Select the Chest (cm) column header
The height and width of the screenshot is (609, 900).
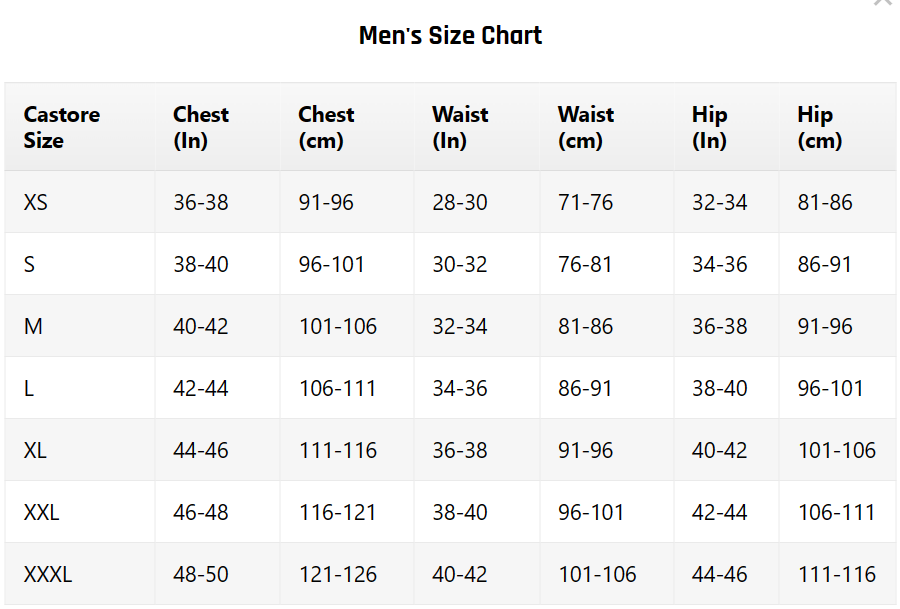[326, 127]
